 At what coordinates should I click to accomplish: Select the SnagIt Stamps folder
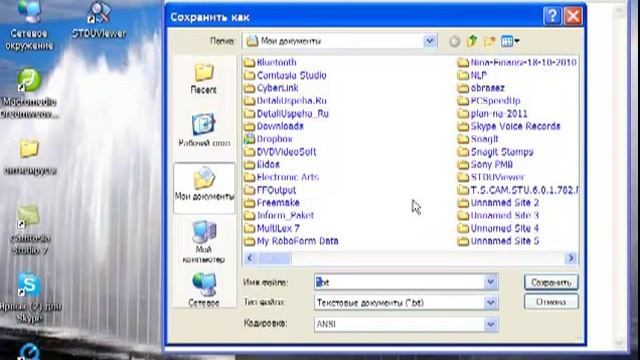(x=496, y=152)
